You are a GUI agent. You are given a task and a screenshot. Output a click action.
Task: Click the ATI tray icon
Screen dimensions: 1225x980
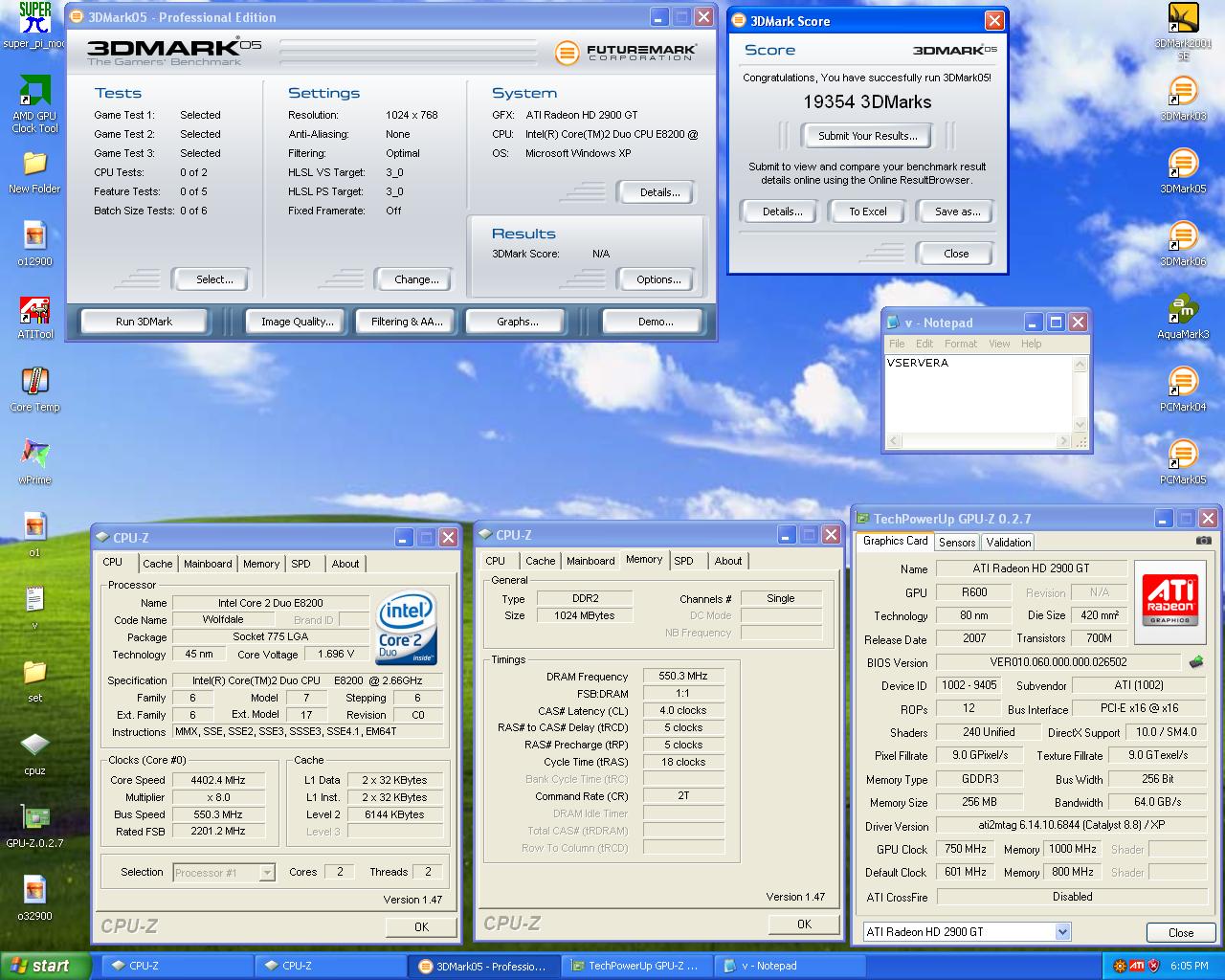click(x=1136, y=966)
